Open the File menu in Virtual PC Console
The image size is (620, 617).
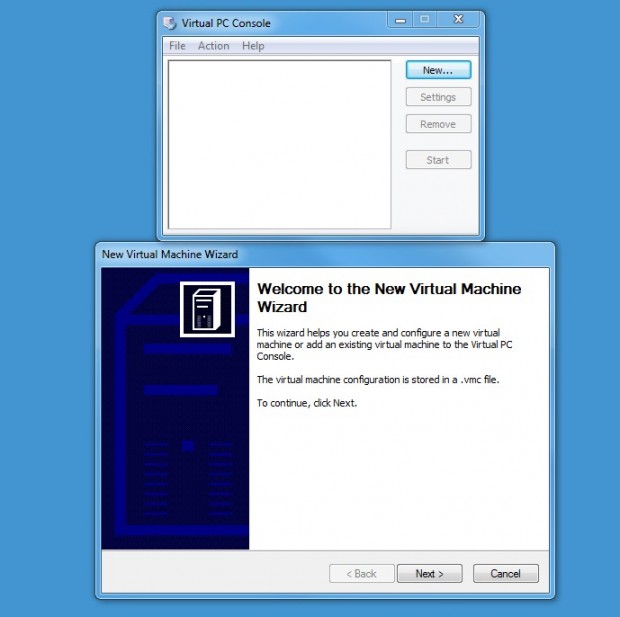177,46
